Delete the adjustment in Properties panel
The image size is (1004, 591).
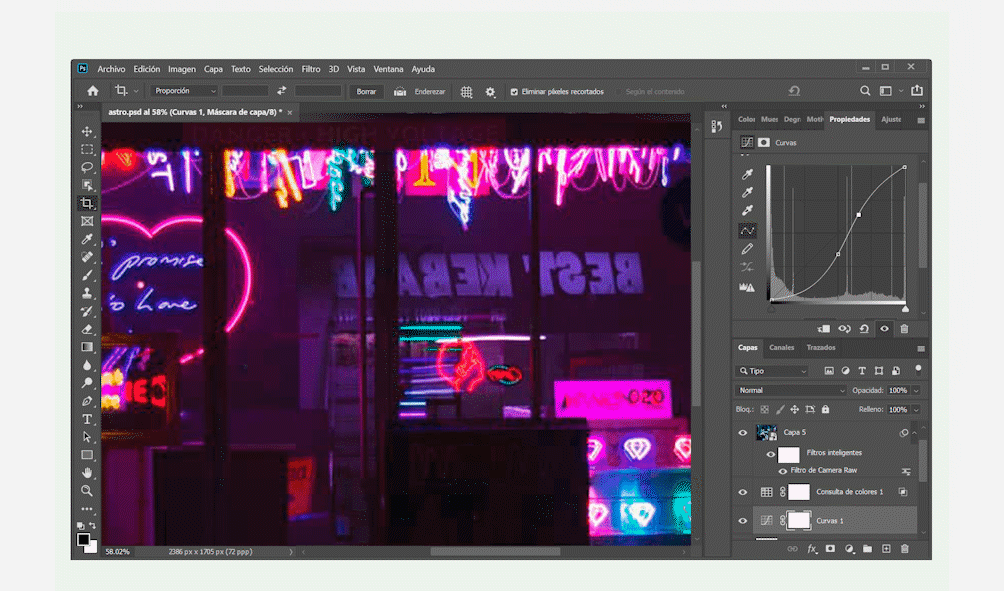click(x=904, y=328)
